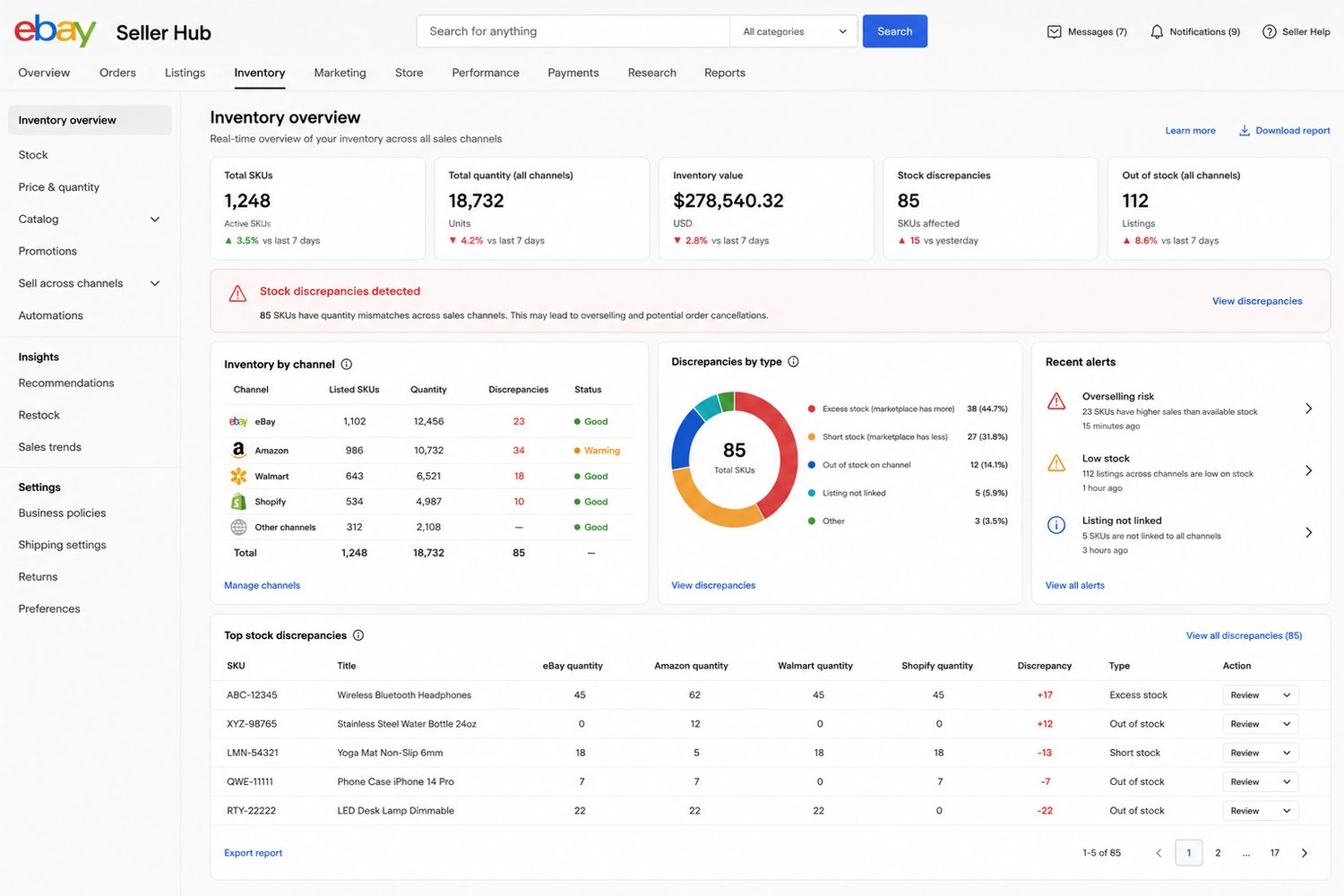Click View discrepancies link in alert banner
The width and height of the screenshot is (1344, 896).
tap(1257, 301)
